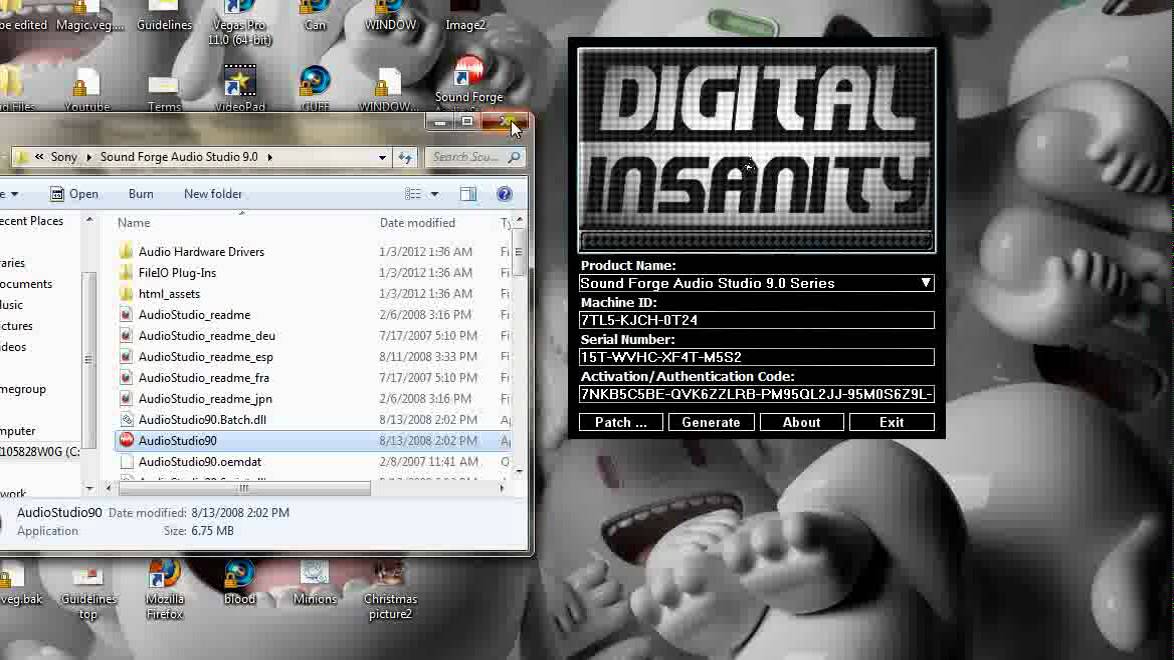Image resolution: width=1174 pixels, height=660 pixels.
Task: Click the navigation pane scrollbar
Action: pyautogui.click(x=88, y=360)
